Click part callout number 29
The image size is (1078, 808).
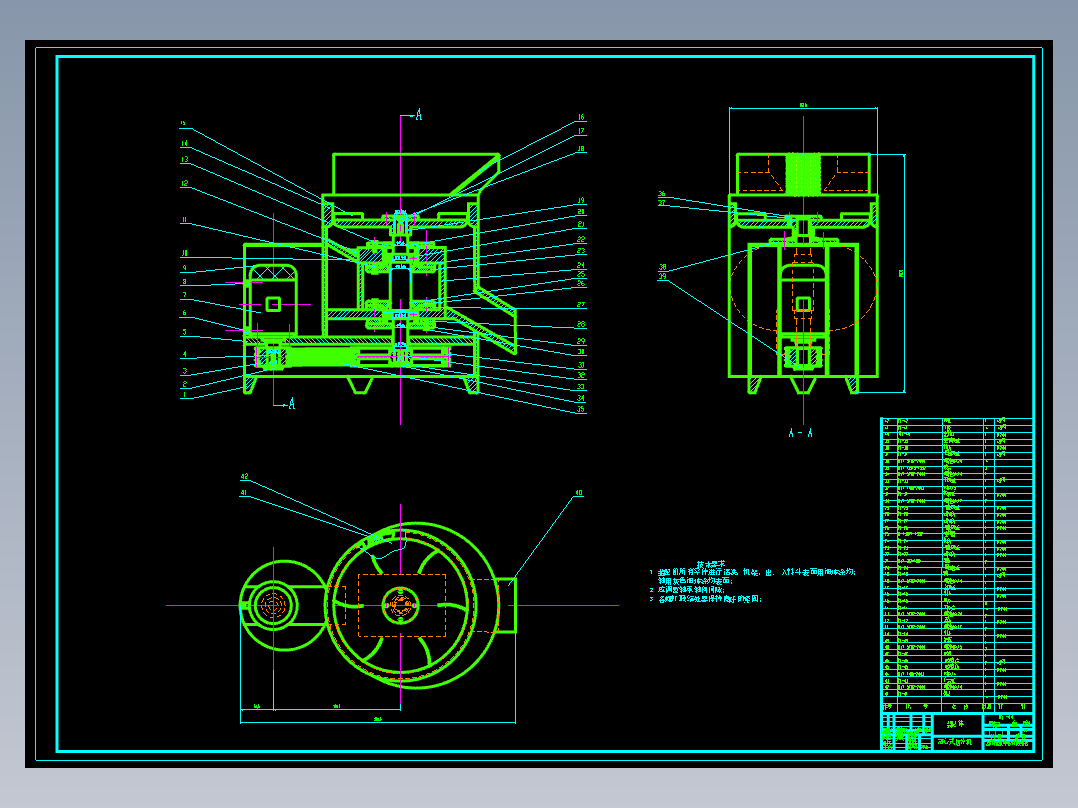(x=581, y=341)
